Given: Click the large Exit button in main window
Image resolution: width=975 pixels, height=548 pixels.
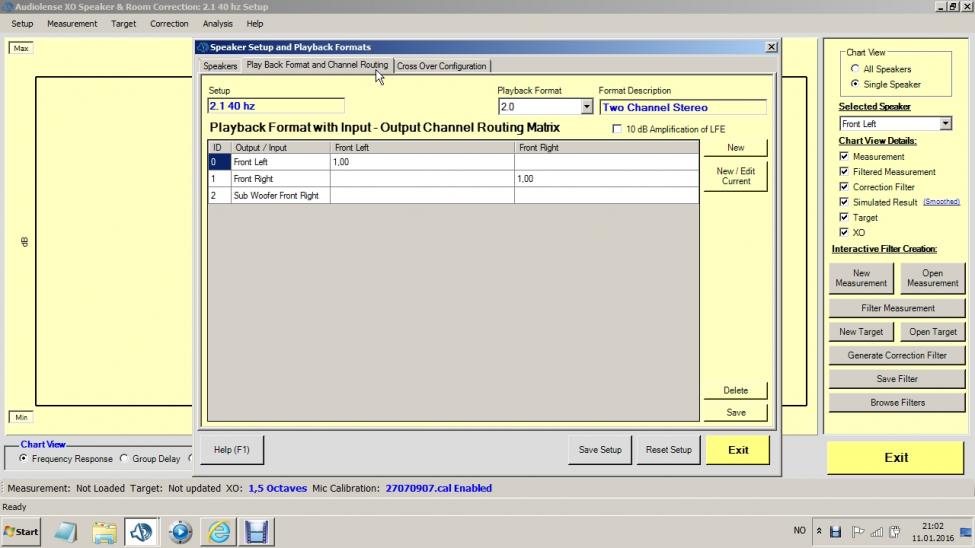Looking at the screenshot, I should click(896, 457).
